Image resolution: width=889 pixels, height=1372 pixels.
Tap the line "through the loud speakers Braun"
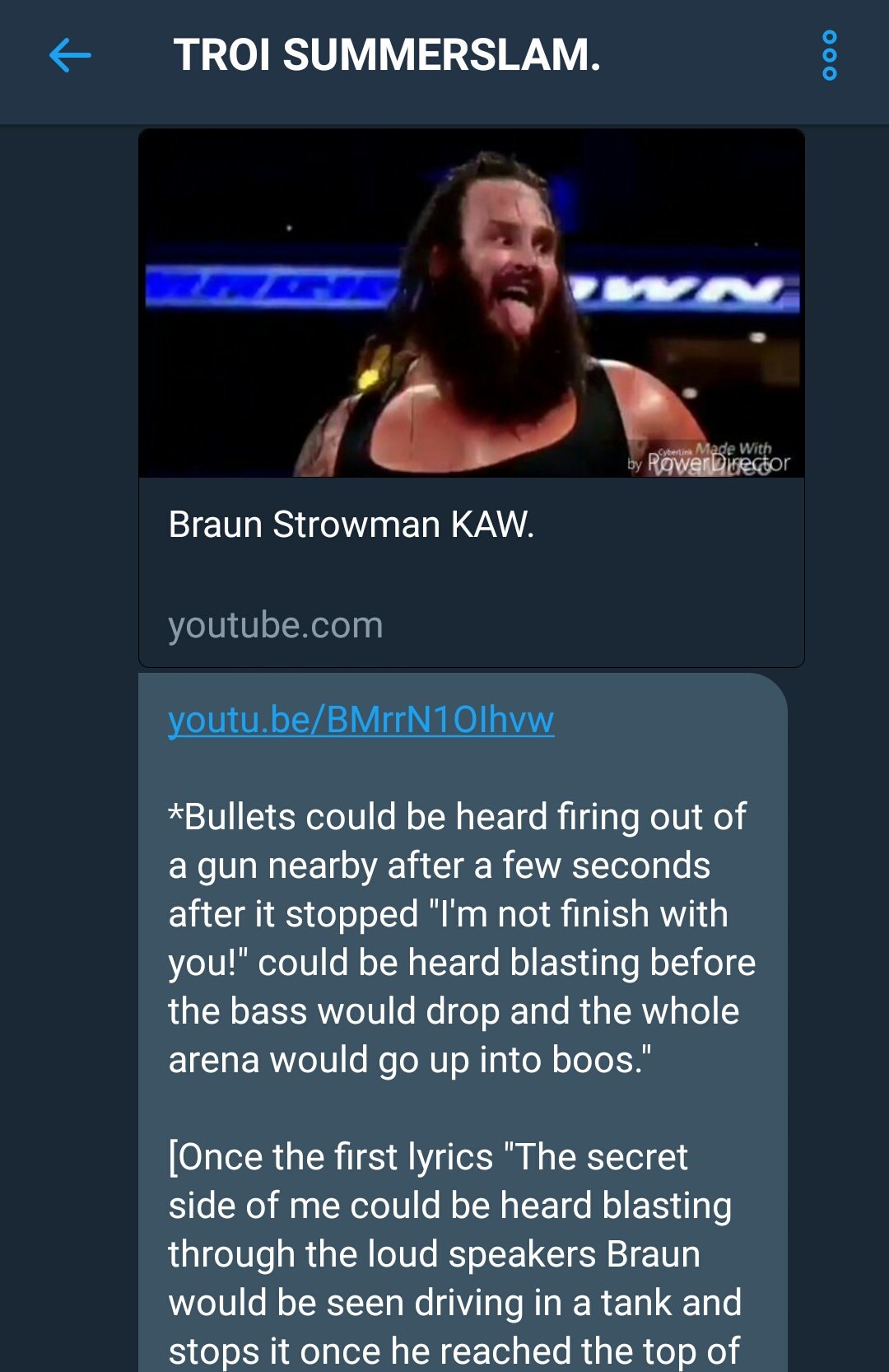tap(435, 1254)
